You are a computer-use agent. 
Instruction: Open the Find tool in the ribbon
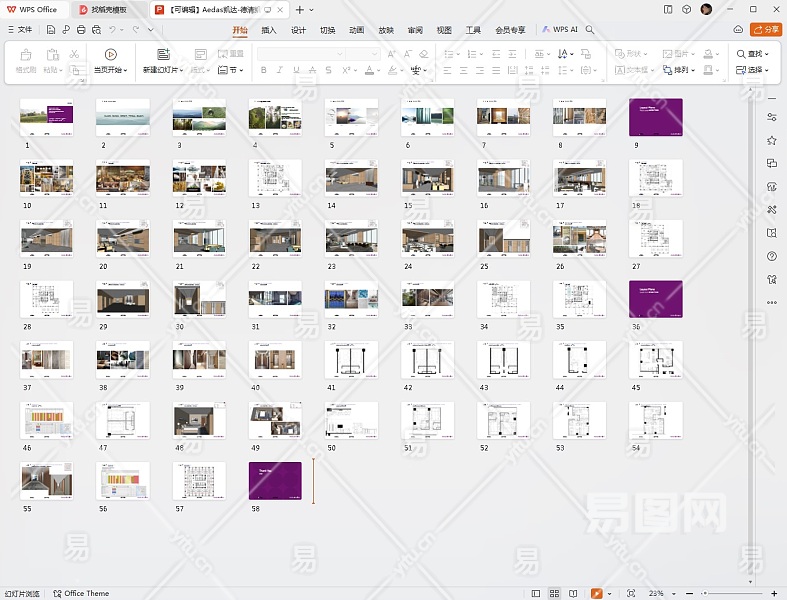click(x=753, y=54)
